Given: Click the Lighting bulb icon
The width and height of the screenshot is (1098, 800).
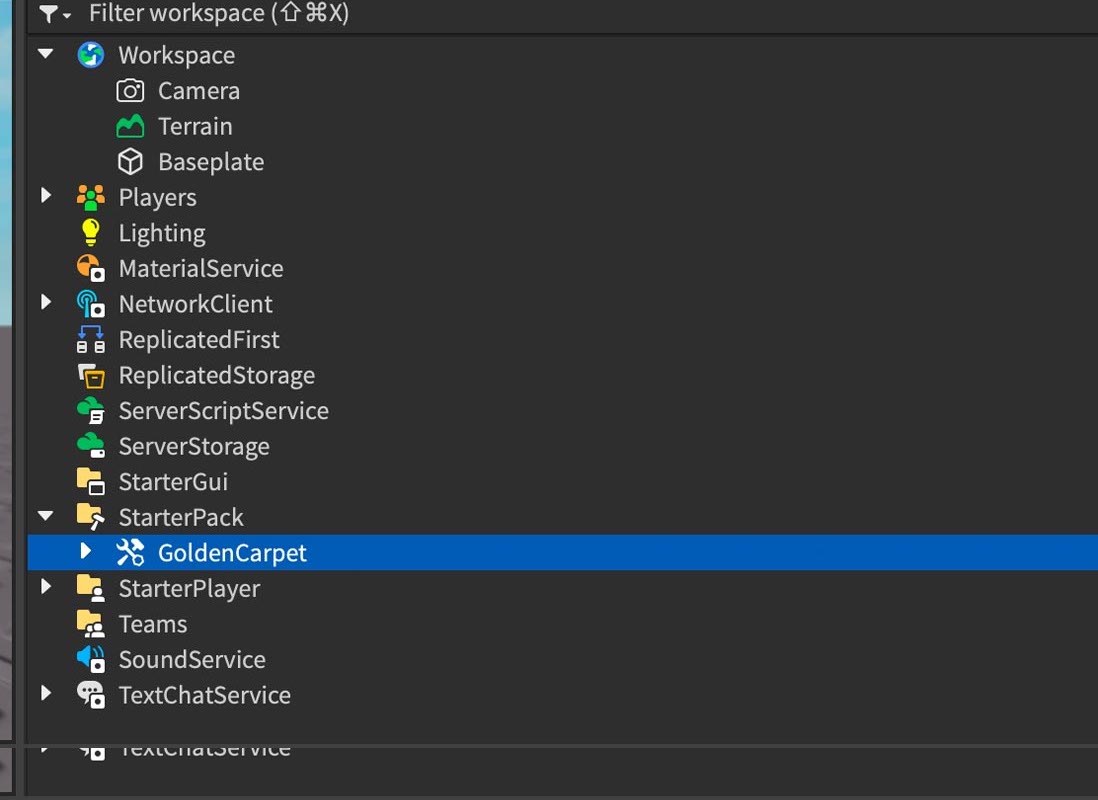Looking at the screenshot, I should pos(90,233).
